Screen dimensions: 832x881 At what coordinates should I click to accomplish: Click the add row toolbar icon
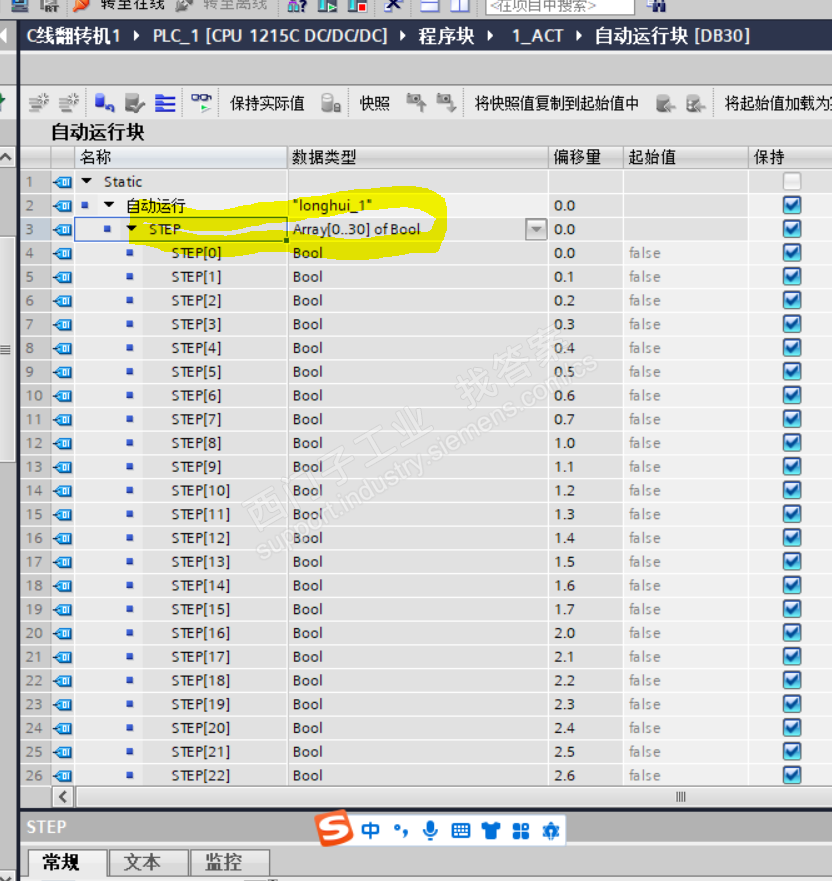click(x=69, y=103)
